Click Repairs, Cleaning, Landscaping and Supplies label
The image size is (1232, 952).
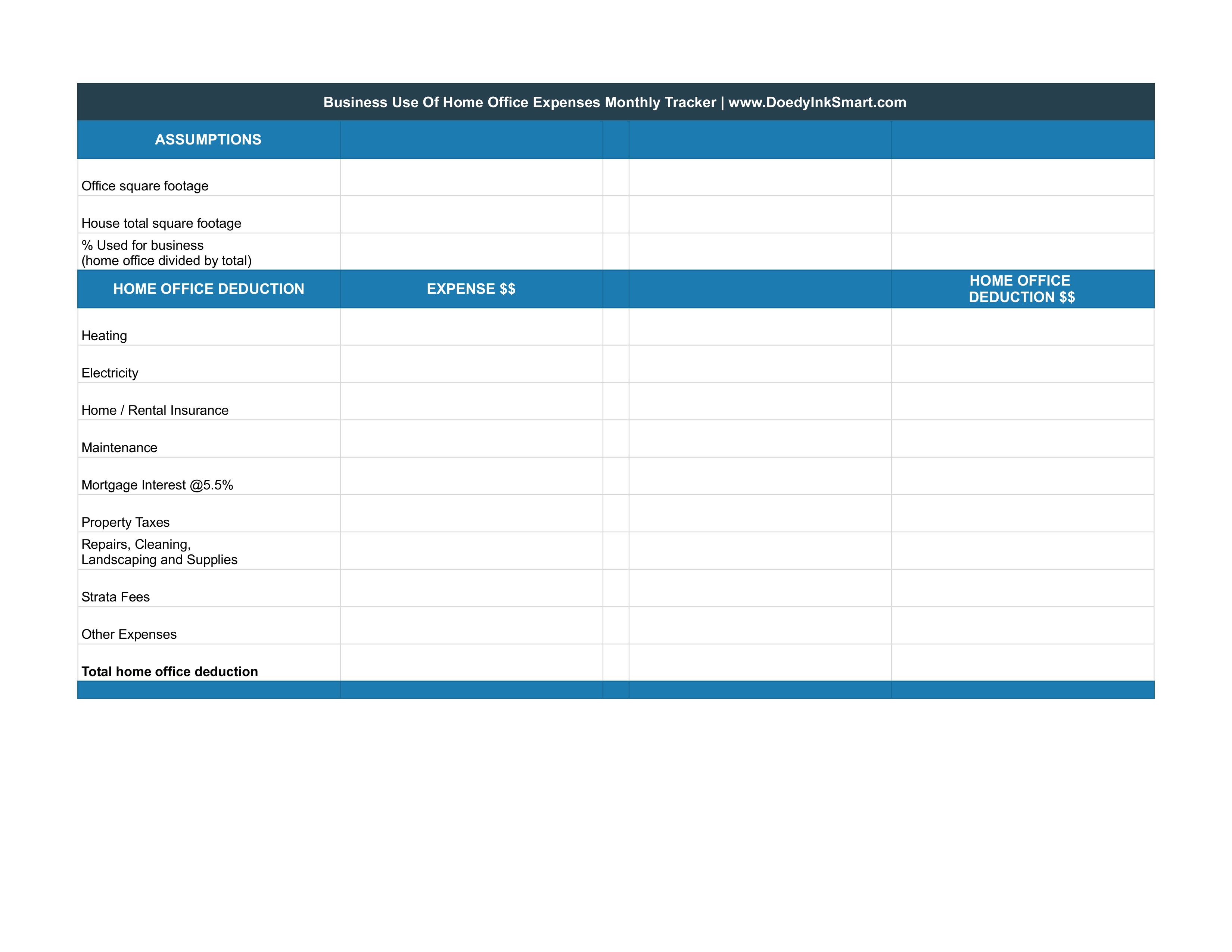click(x=159, y=551)
